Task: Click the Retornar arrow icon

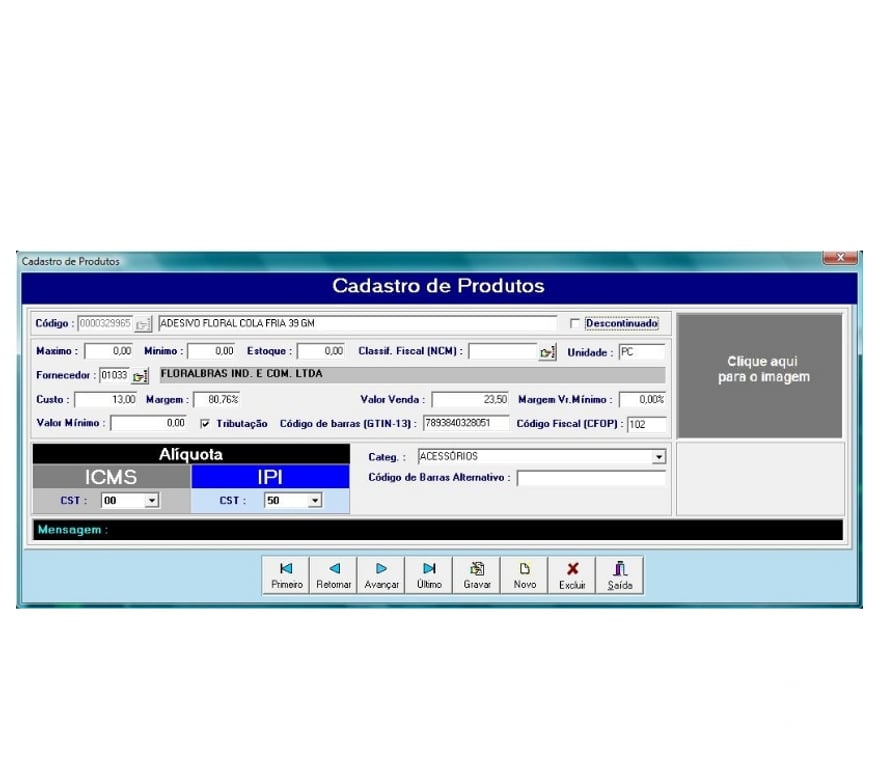Action: click(334, 570)
